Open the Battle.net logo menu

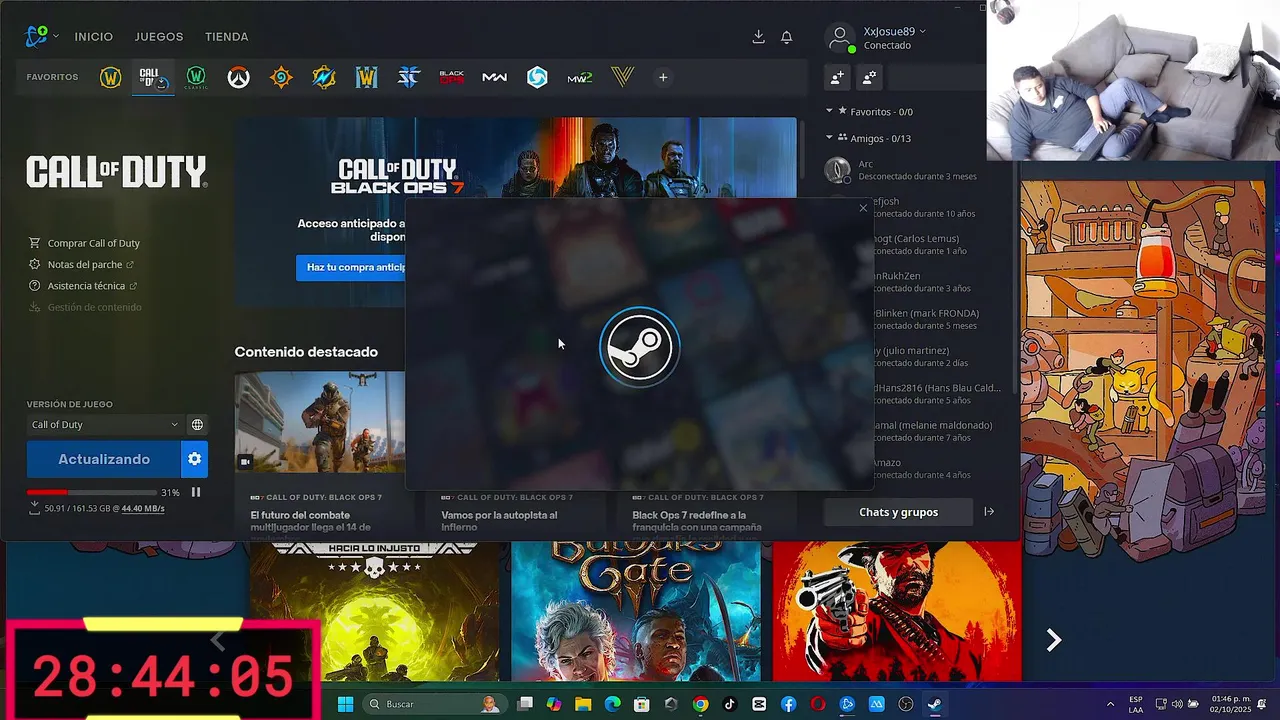tap(41, 36)
